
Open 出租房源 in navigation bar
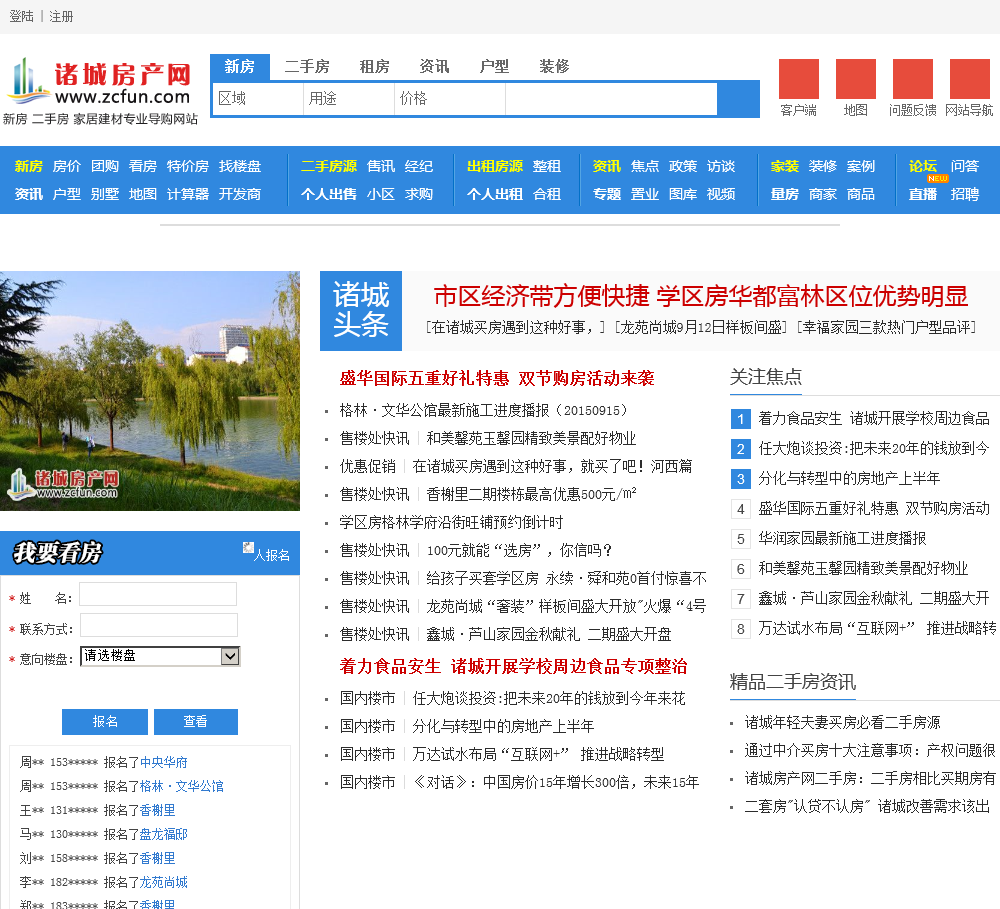coord(495,166)
